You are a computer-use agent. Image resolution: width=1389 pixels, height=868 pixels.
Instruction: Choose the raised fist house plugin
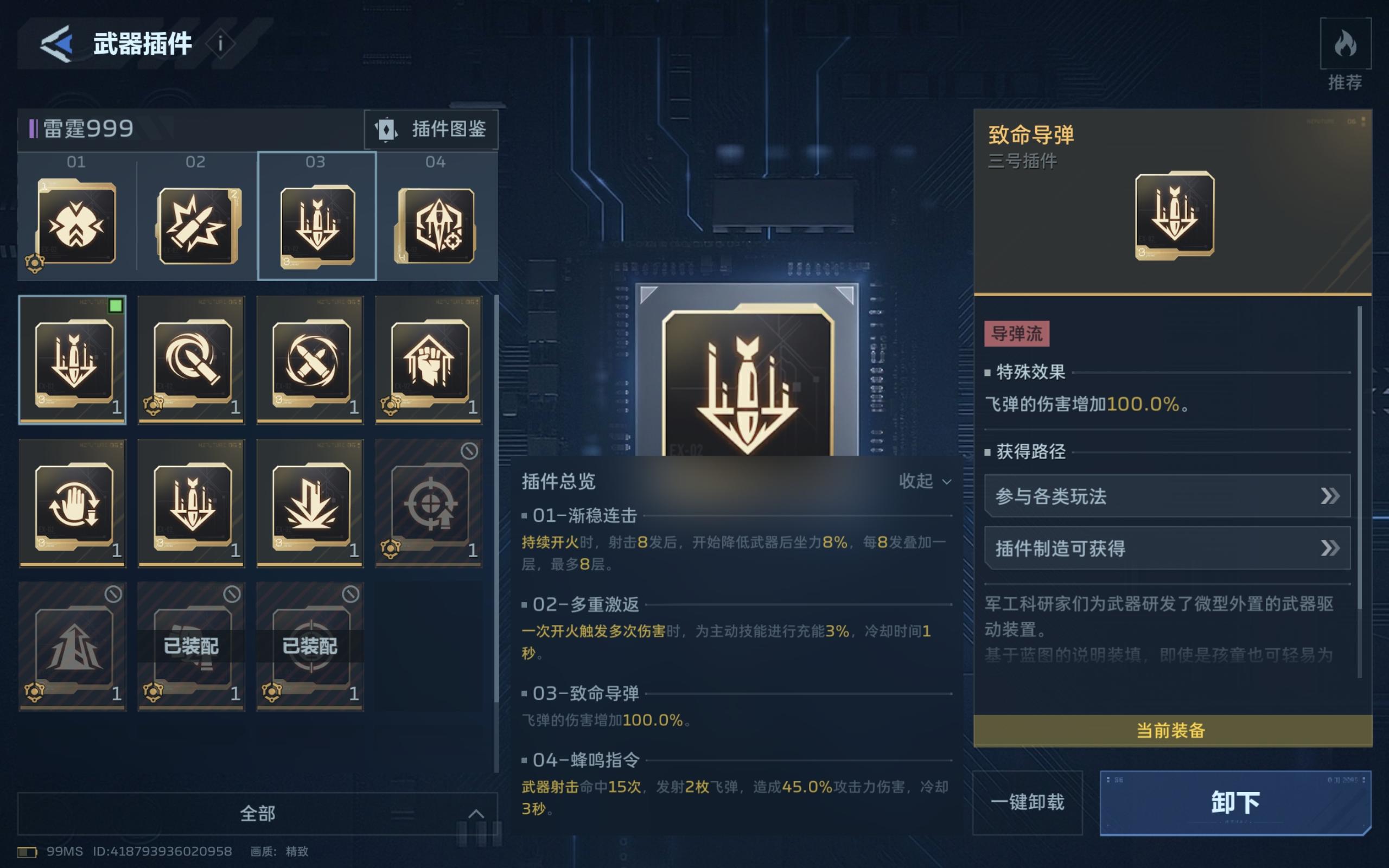coord(429,361)
